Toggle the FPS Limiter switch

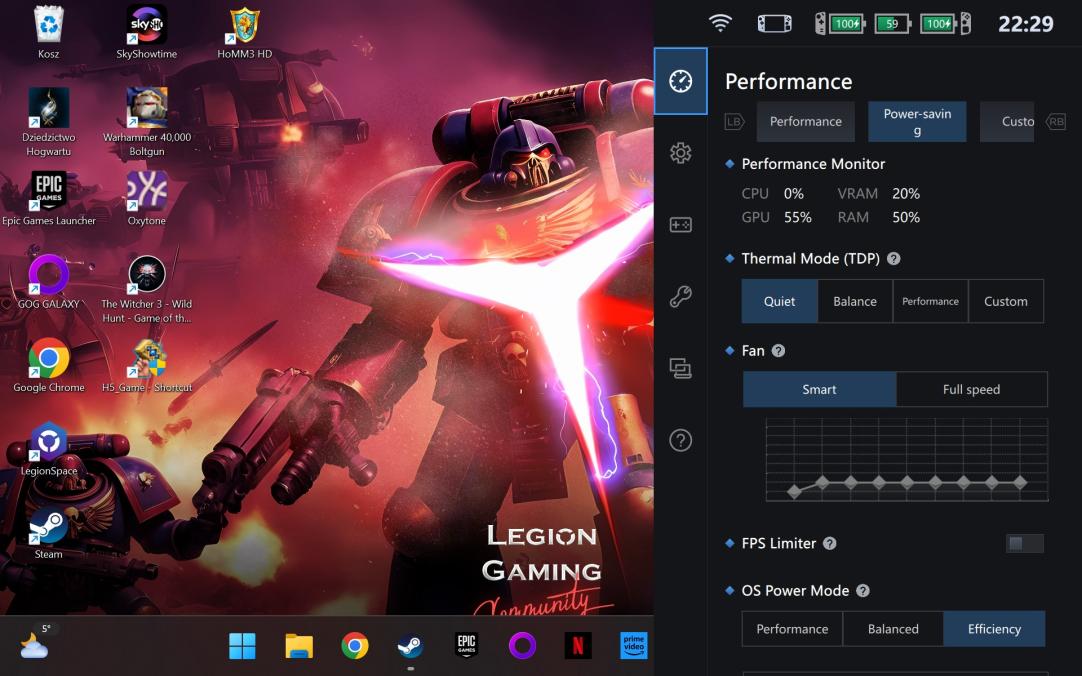pos(1024,543)
